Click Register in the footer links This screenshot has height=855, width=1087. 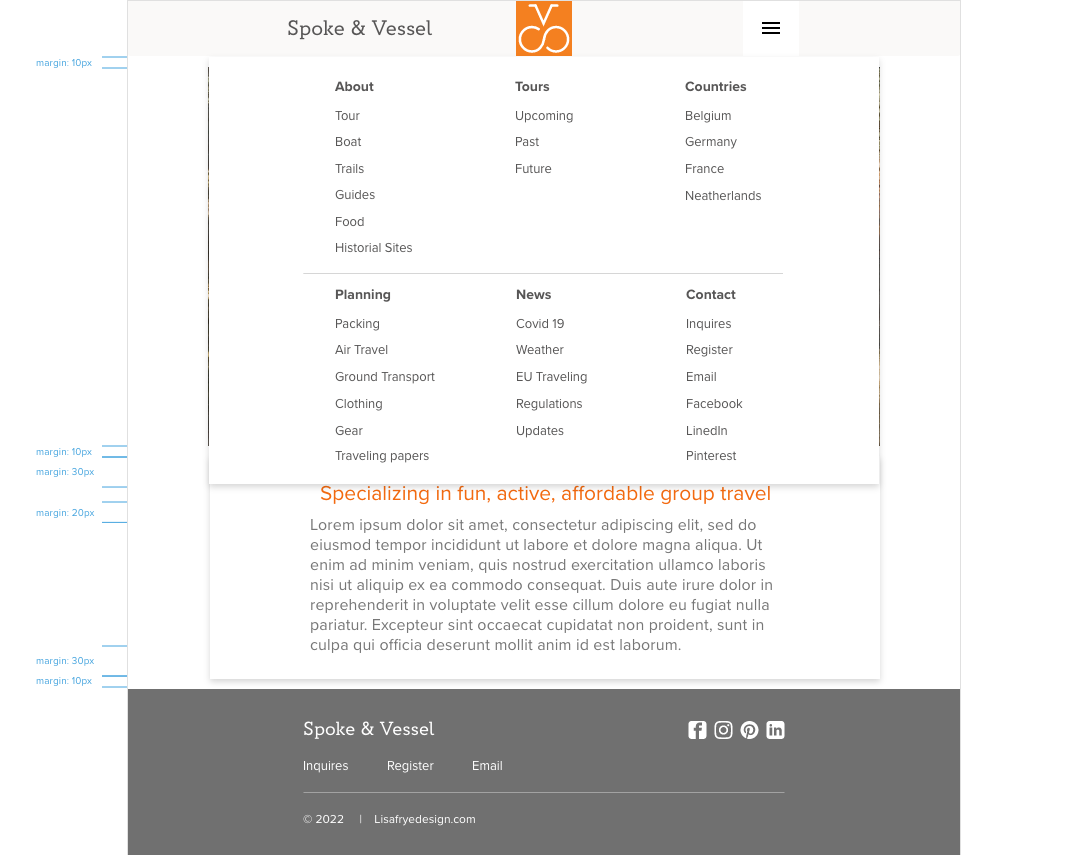(x=410, y=766)
